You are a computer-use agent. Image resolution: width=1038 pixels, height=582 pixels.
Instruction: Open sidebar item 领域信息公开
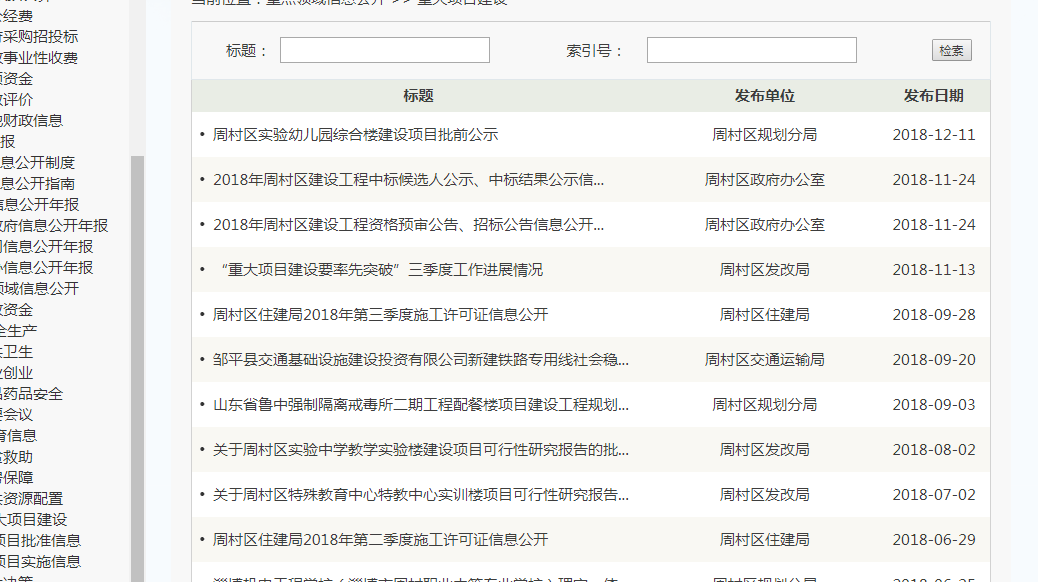pyautogui.click(x=40, y=289)
